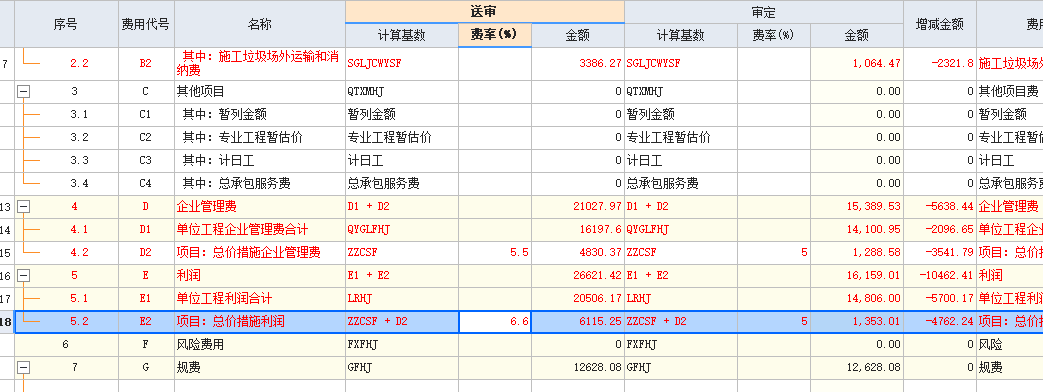Select amount cell 16197.6
The height and width of the screenshot is (392, 1043).
click(x=577, y=230)
